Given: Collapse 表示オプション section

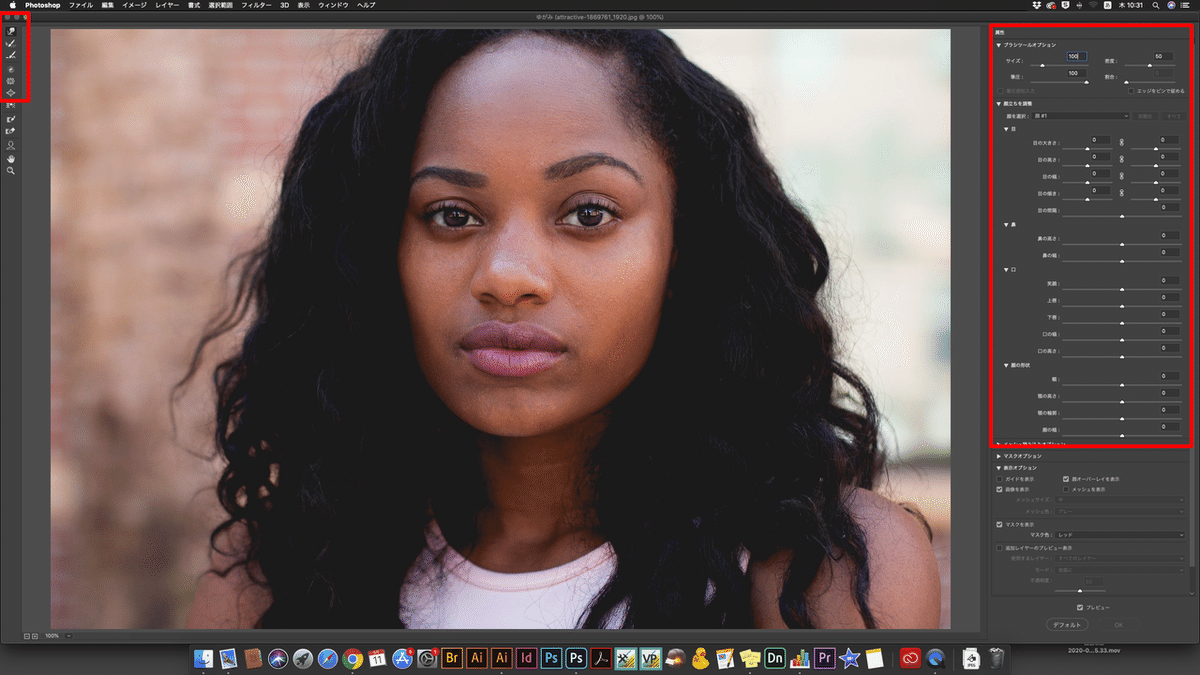Looking at the screenshot, I should 998,467.
